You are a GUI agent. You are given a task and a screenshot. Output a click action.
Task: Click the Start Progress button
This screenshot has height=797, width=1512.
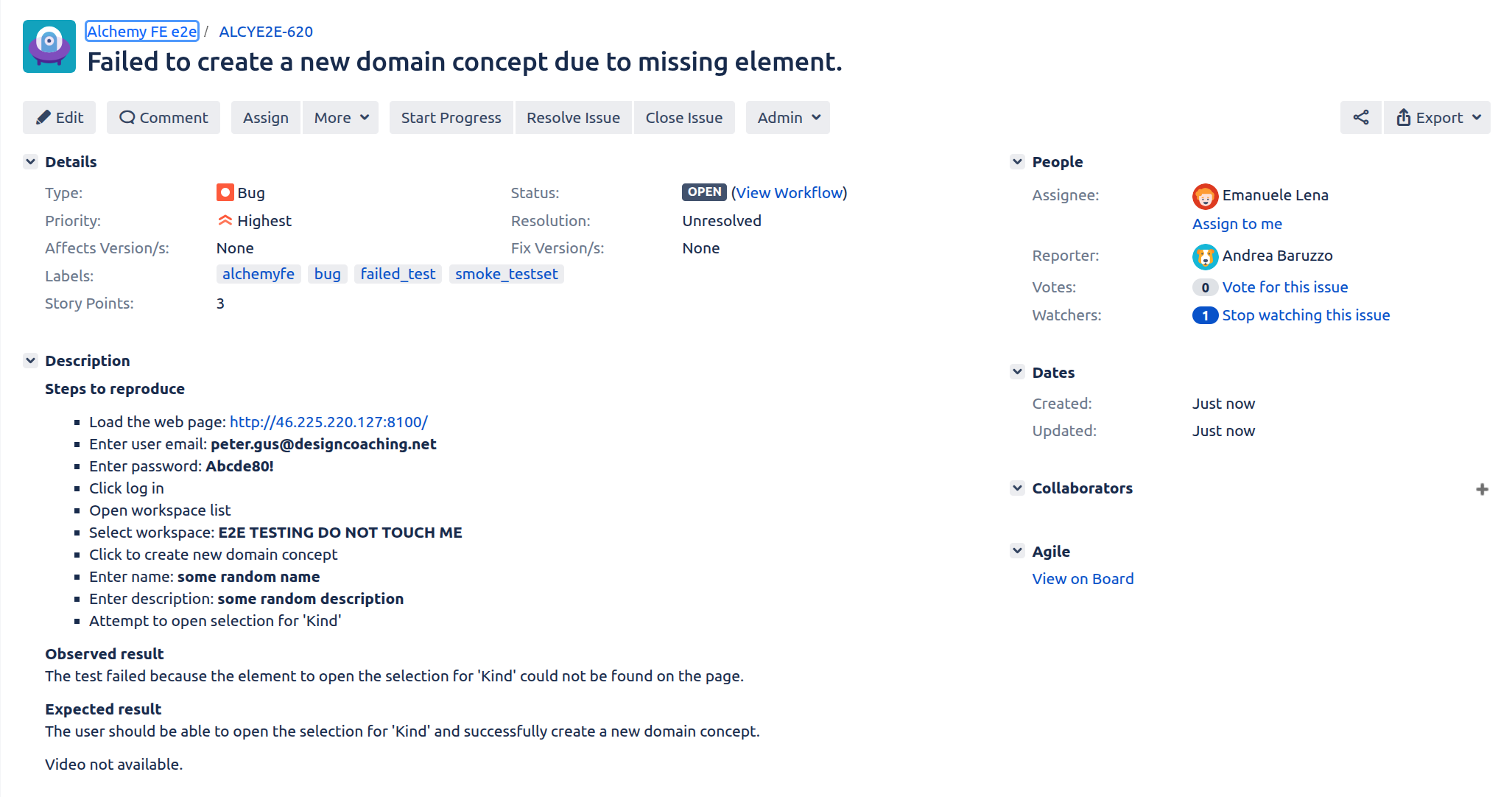tap(451, 118)
